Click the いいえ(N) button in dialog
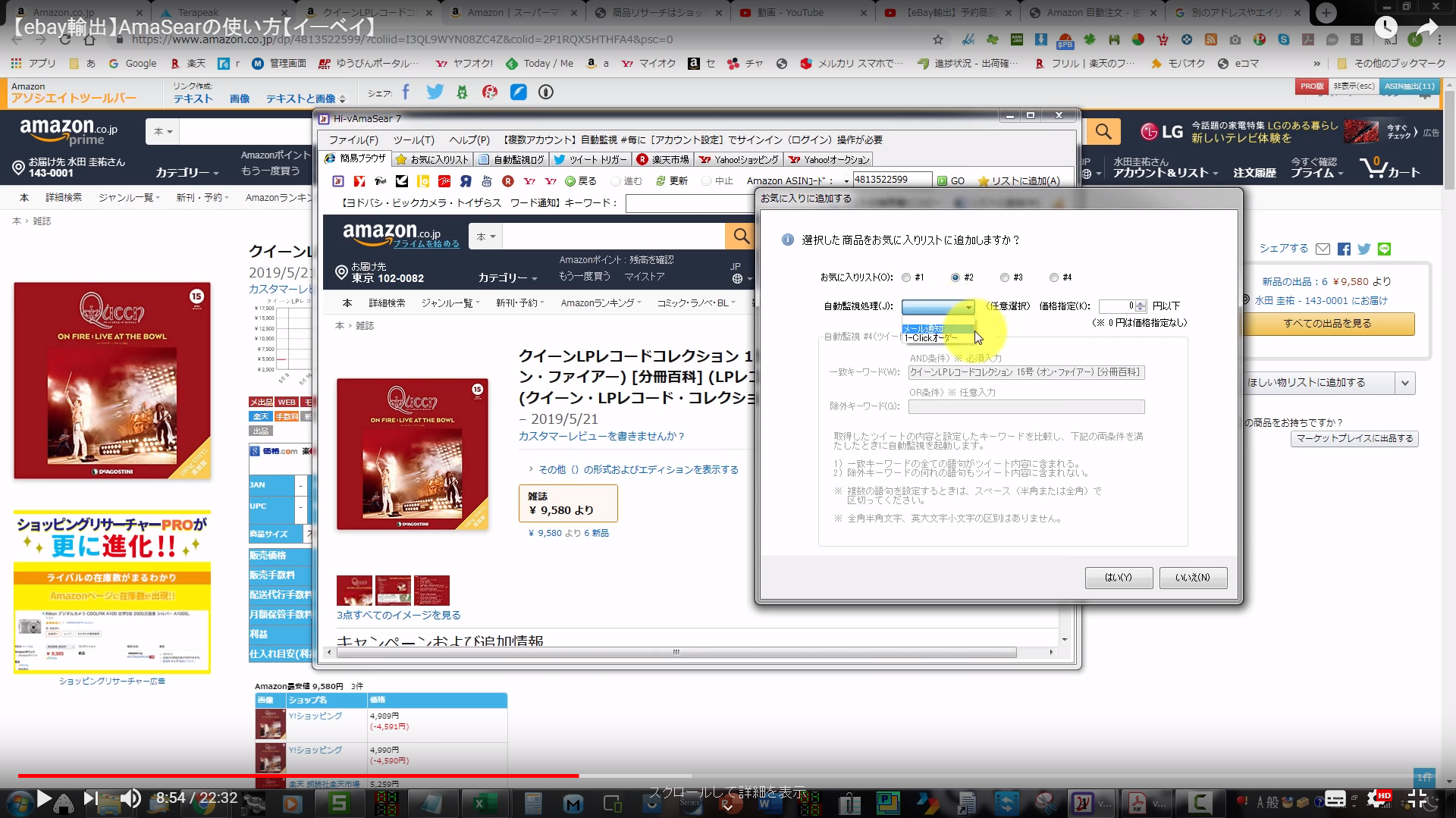This screenshot has height=818, width=1456. click(x=1193, y=578)
